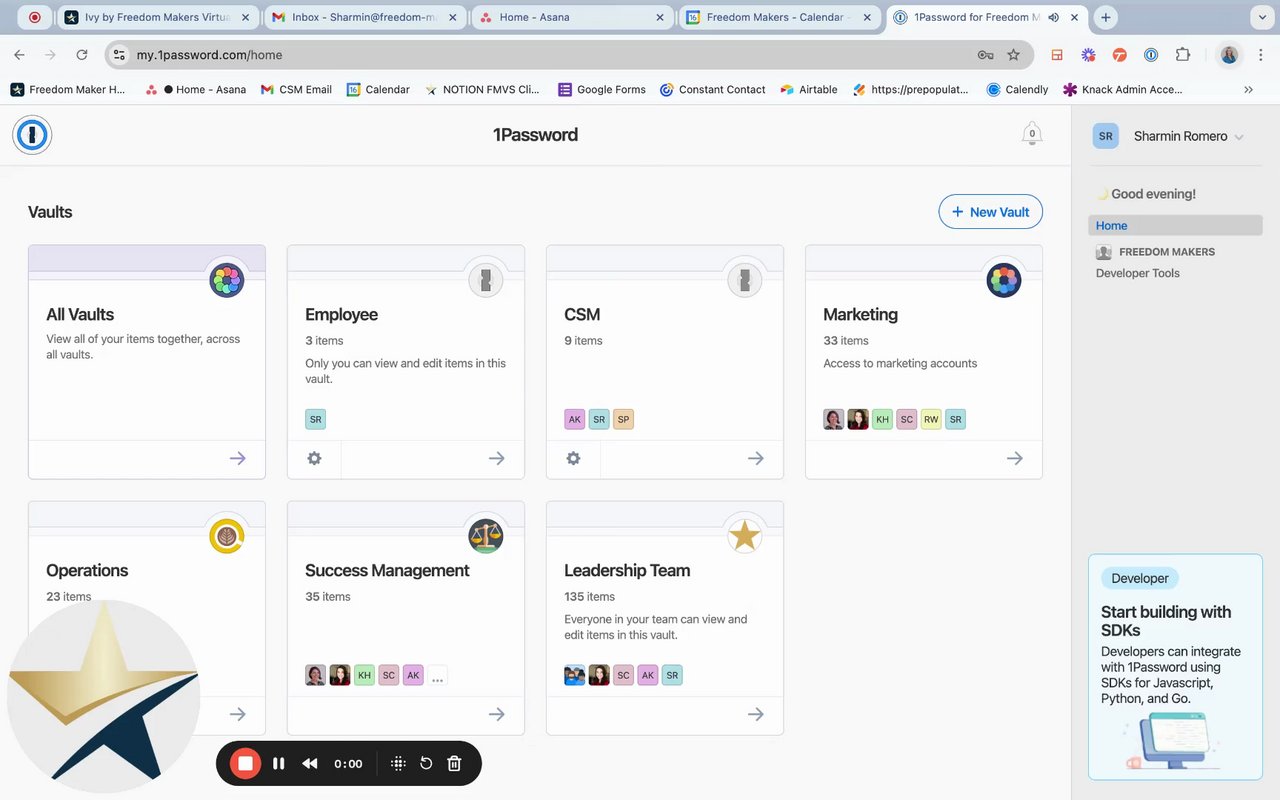
Task: Click the 1Password extension icon in toolbar
Action: [x=1151, y=55]
